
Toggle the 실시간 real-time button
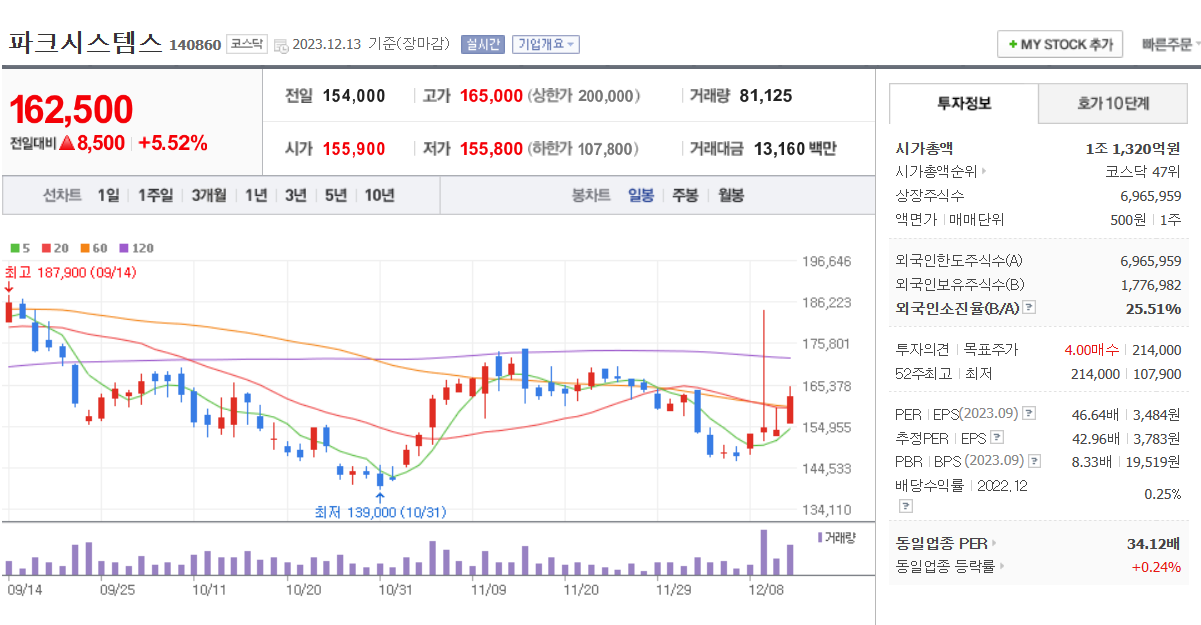tap(482, 44)
